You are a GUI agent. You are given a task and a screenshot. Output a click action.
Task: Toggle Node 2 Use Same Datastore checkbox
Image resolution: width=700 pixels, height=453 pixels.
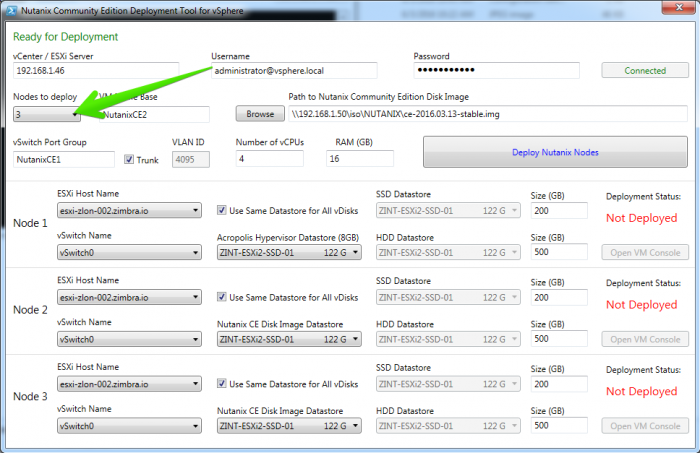point(221,297)
